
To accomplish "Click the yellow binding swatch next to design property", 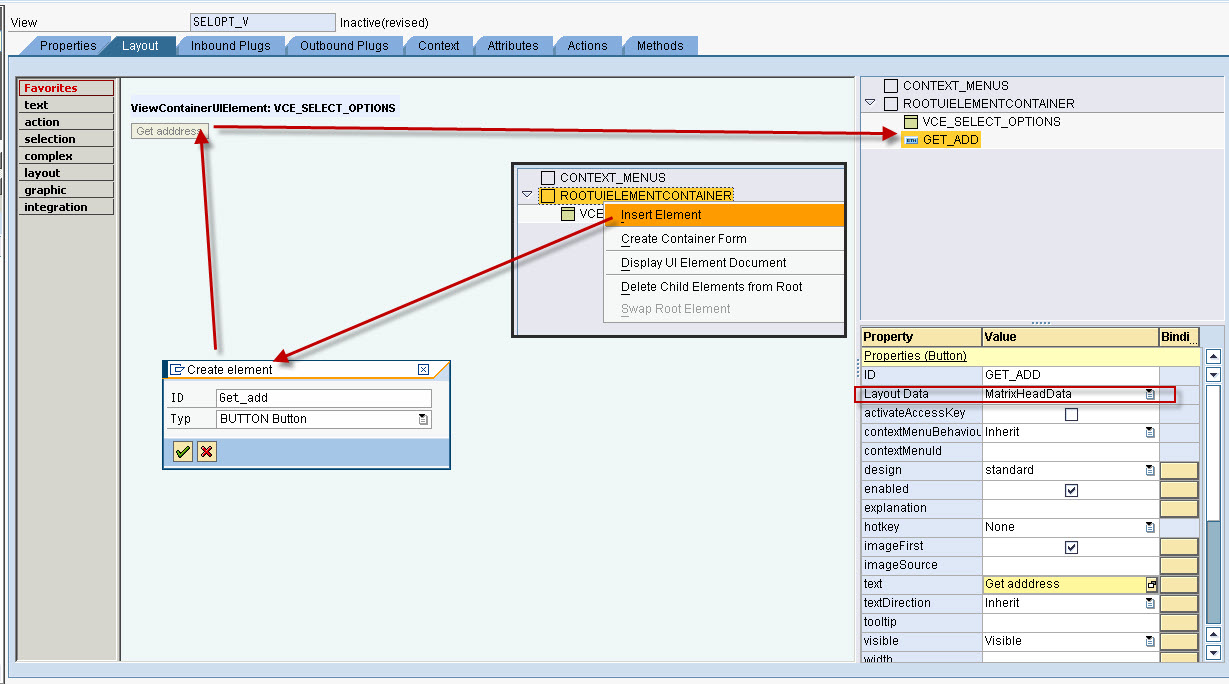I will pos(1178,469).
